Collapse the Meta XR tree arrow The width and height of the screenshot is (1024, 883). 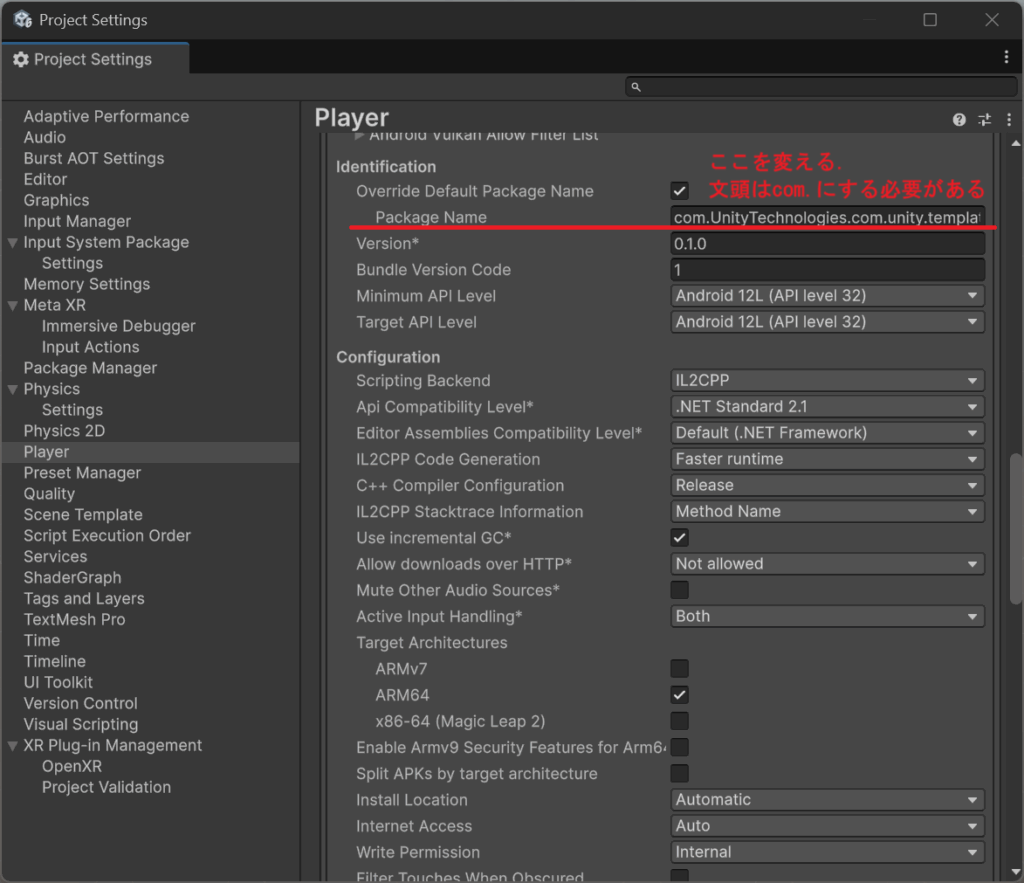[x=12, y=305]
